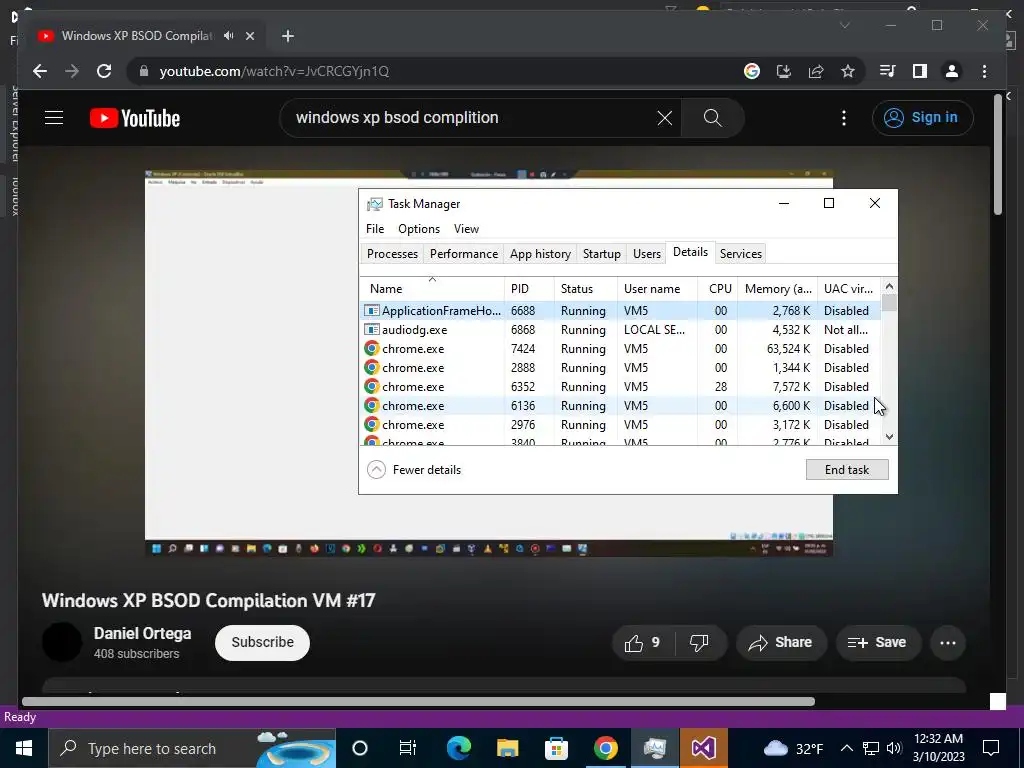Sort processes by the Name column

tap(432, 288)
